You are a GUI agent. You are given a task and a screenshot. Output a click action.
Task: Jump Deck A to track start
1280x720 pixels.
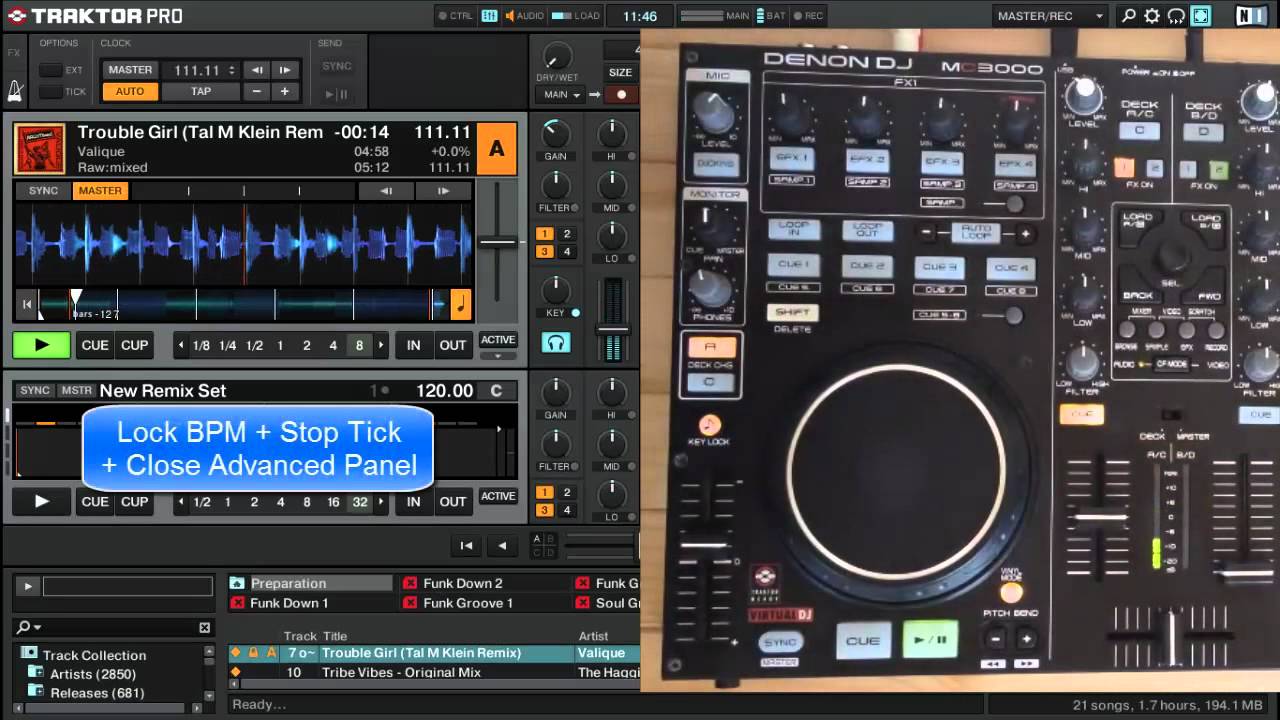click(27, 305)
